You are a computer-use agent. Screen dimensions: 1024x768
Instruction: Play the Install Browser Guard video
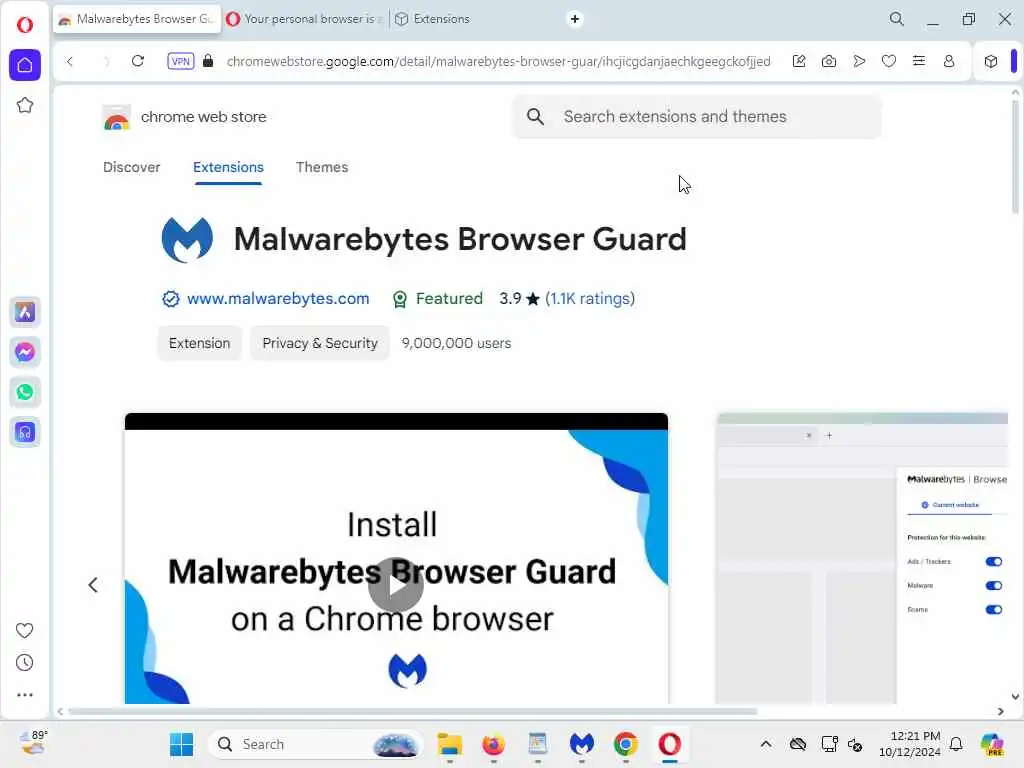tap(396, 584)
